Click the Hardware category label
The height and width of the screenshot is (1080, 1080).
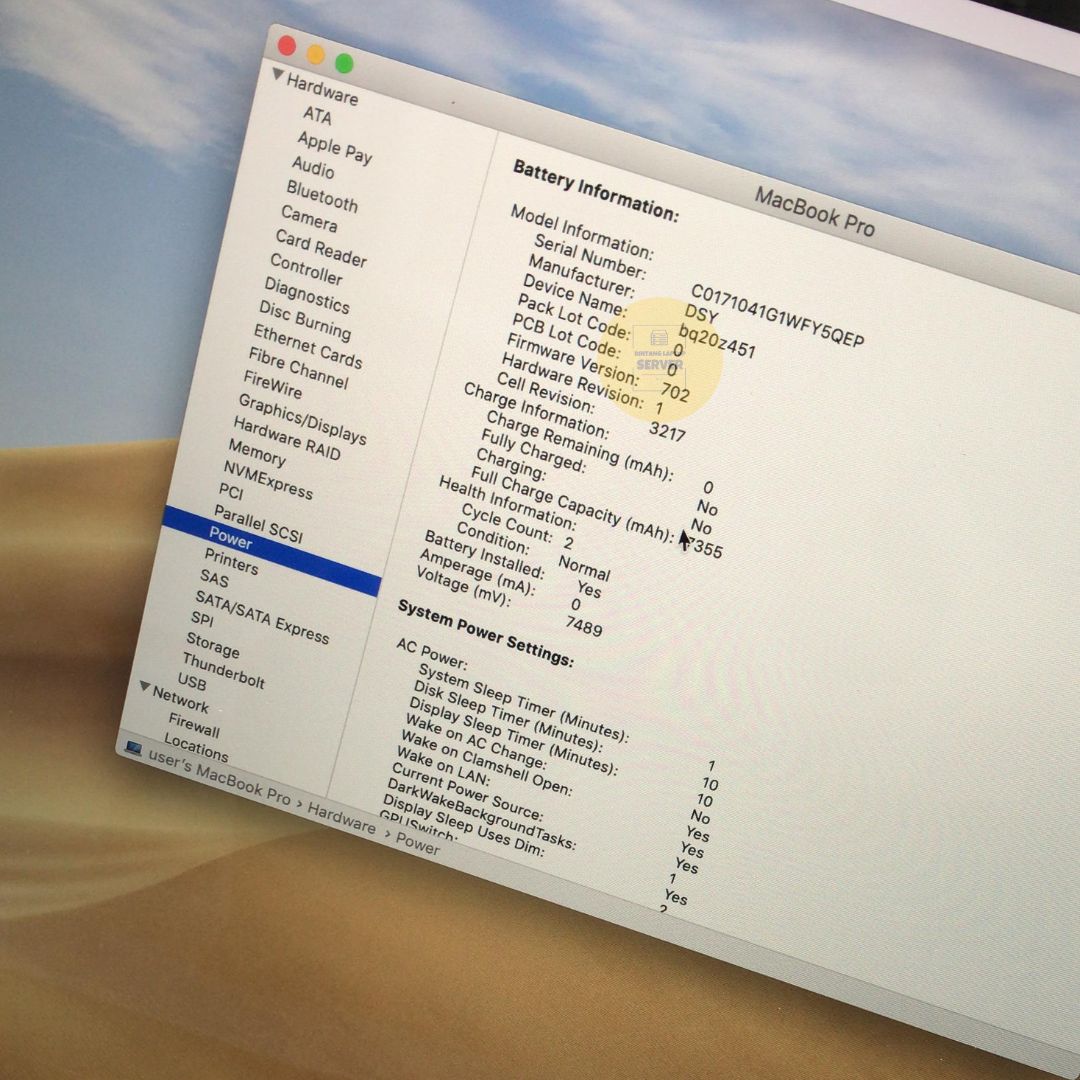pos(322,90)
